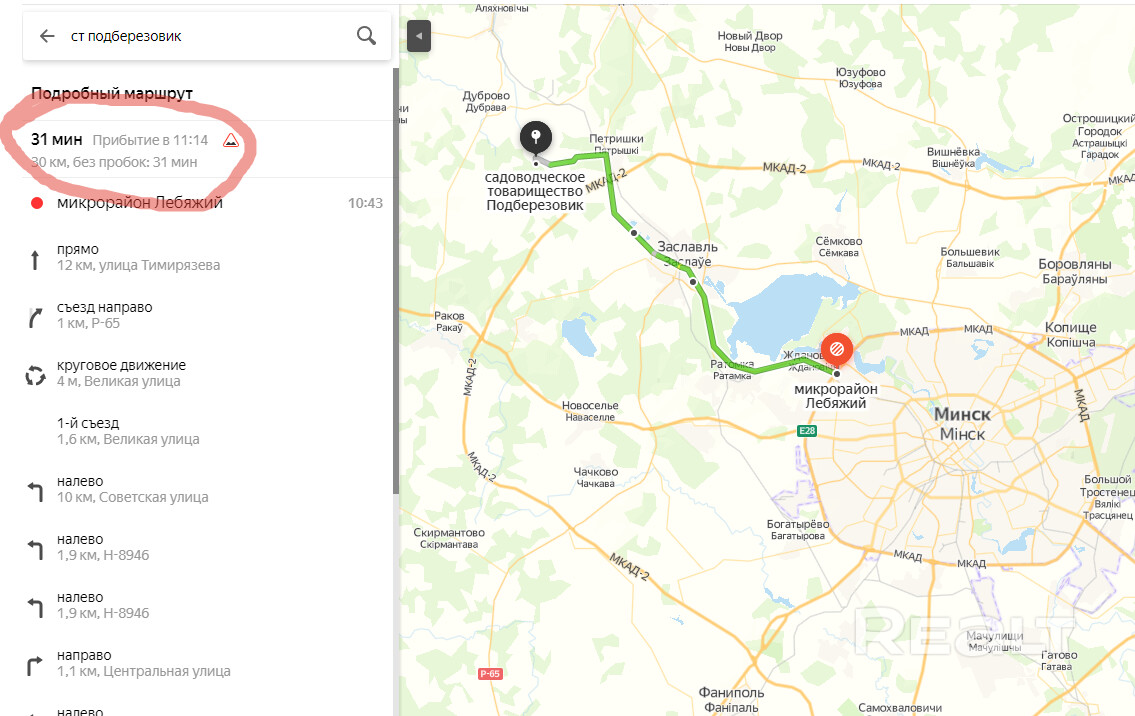Click the Заславль town label on map
Screen dimensions: 1135x716
pyautogui.click(x=688, y=247)
